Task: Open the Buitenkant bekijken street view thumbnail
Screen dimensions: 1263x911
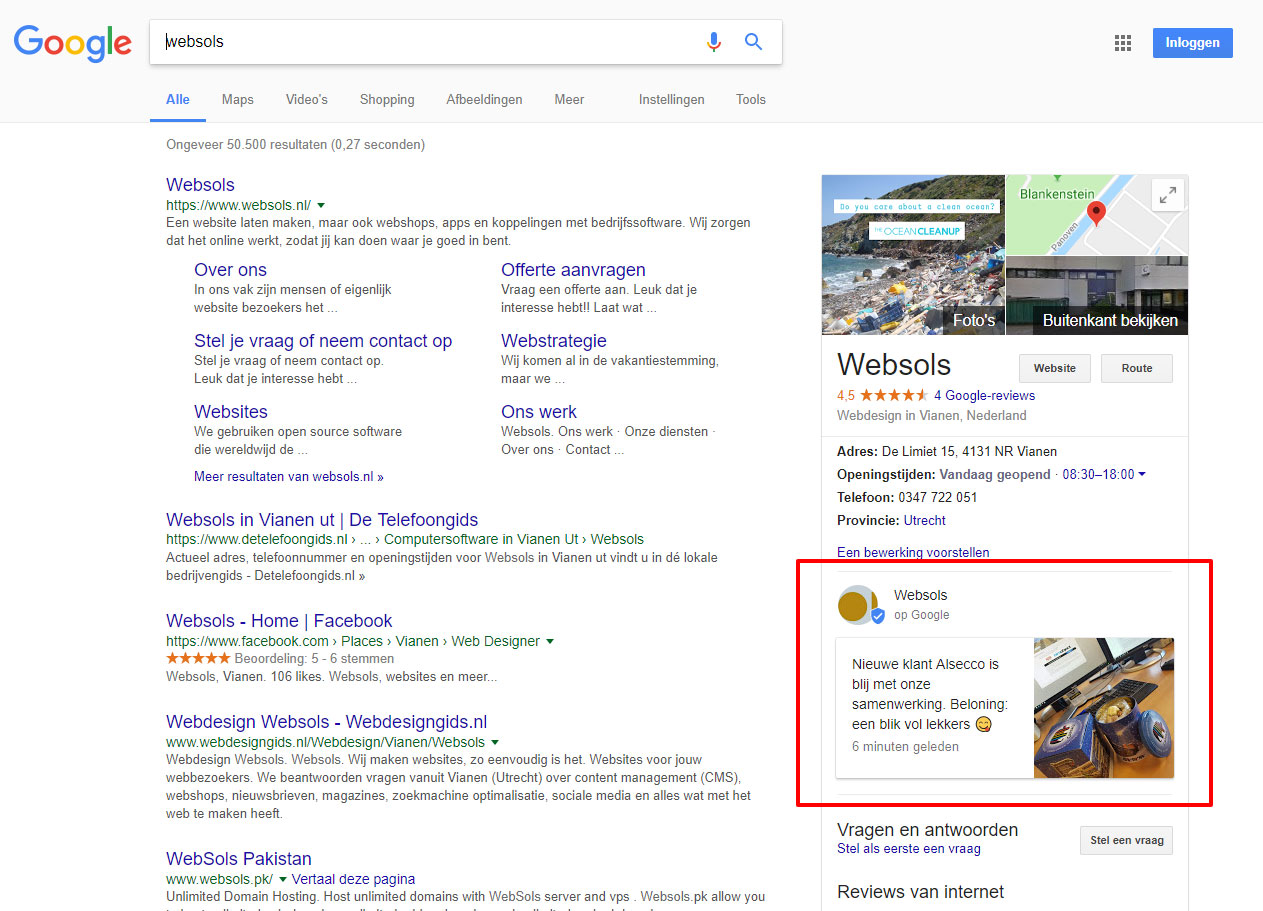Action: (x=1097, y=296)
